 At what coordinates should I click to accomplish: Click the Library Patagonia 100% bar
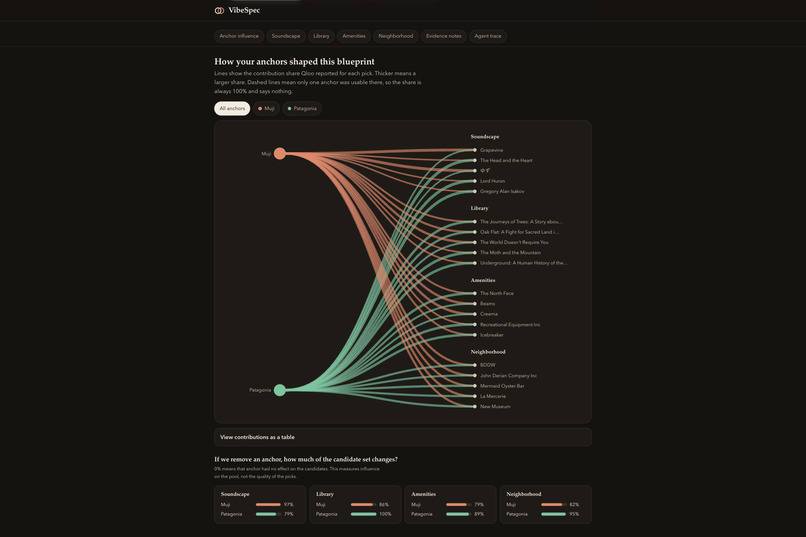pos(363,514)
